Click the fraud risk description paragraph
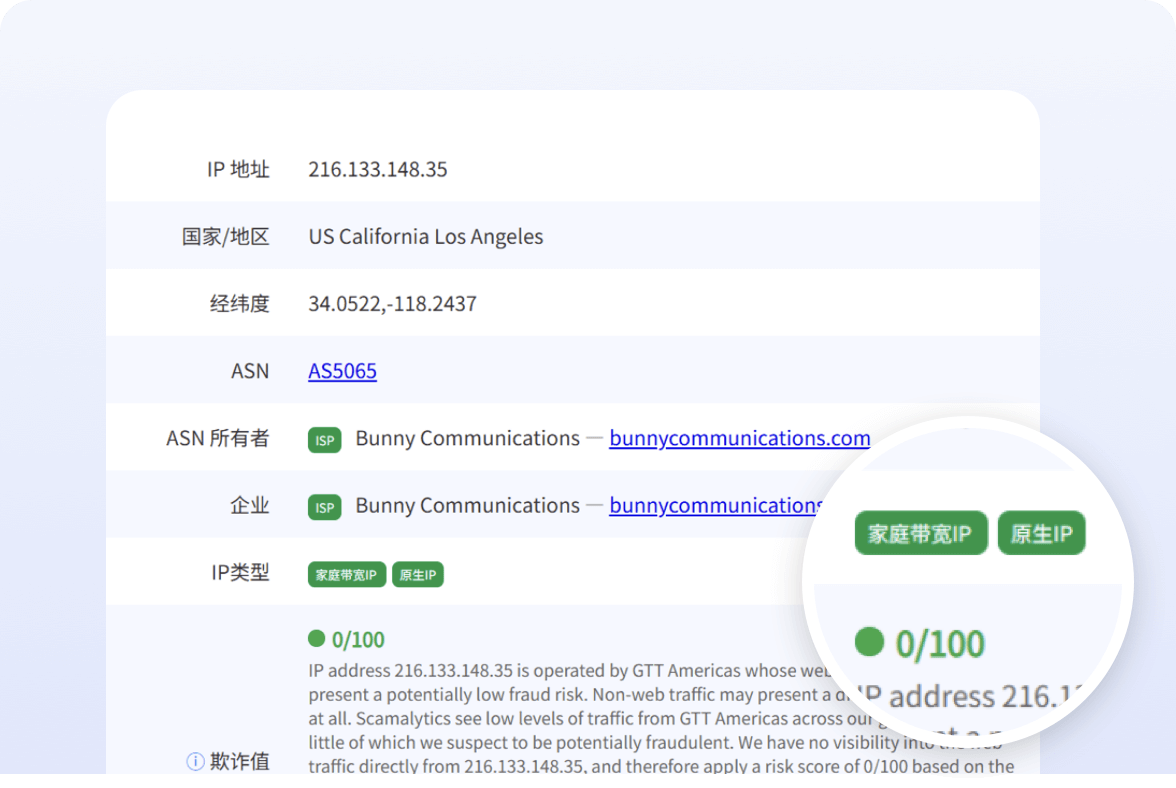1176x788 pixels. tap(560, 718)
